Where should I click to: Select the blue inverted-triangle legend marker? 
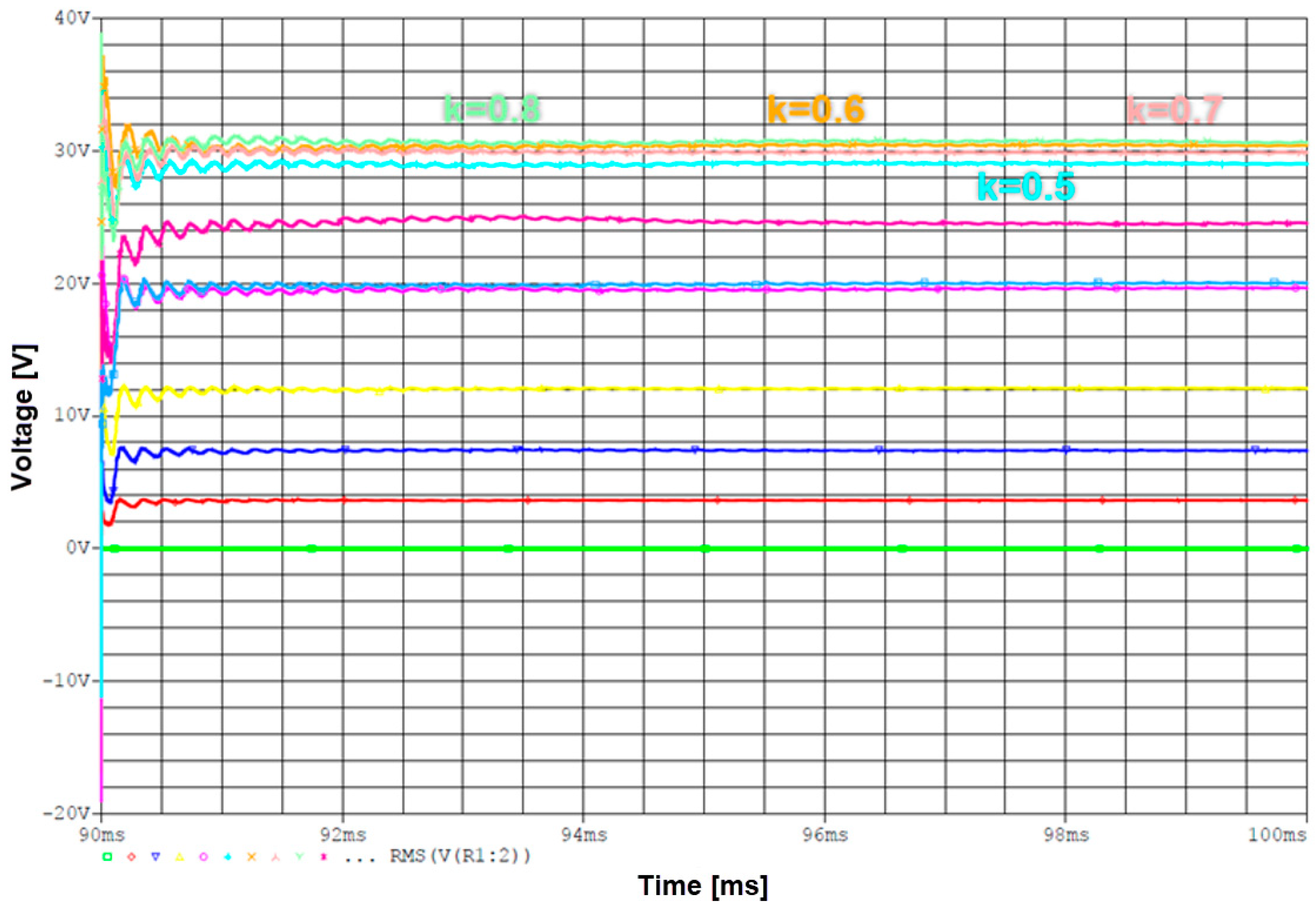pos(155,857)
